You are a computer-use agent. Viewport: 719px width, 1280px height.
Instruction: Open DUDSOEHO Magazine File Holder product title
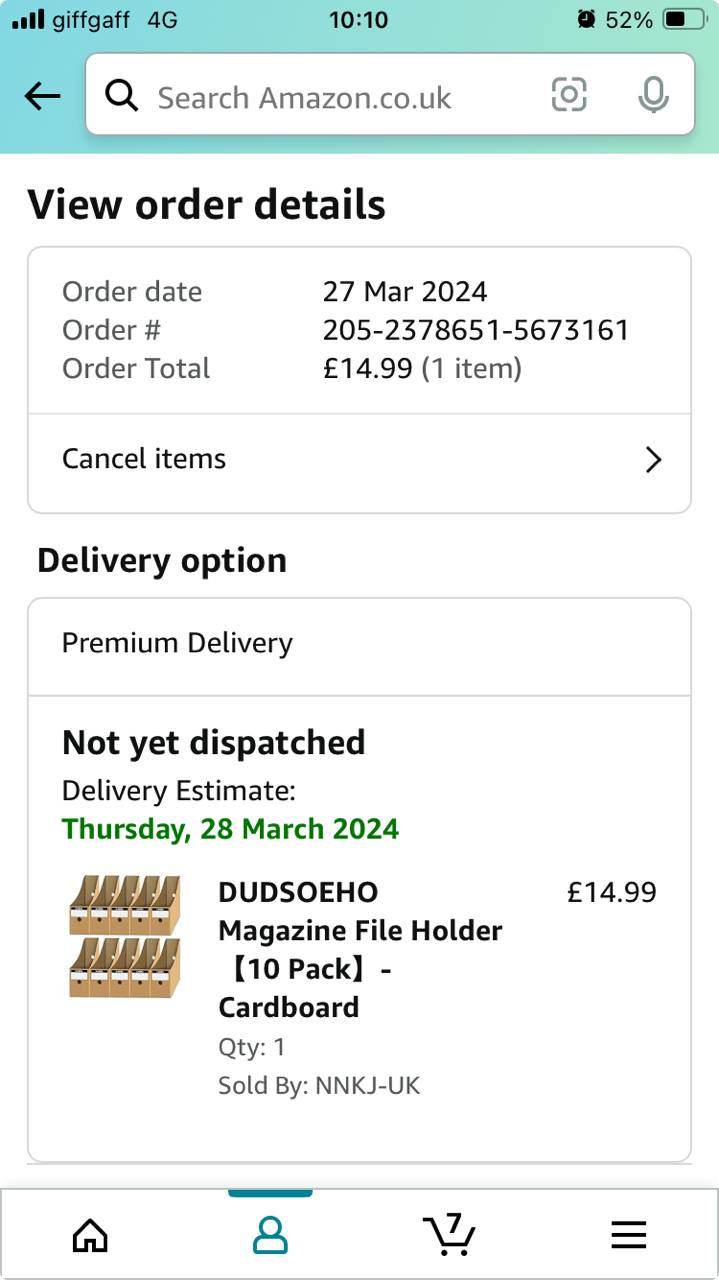click(360, 949)
